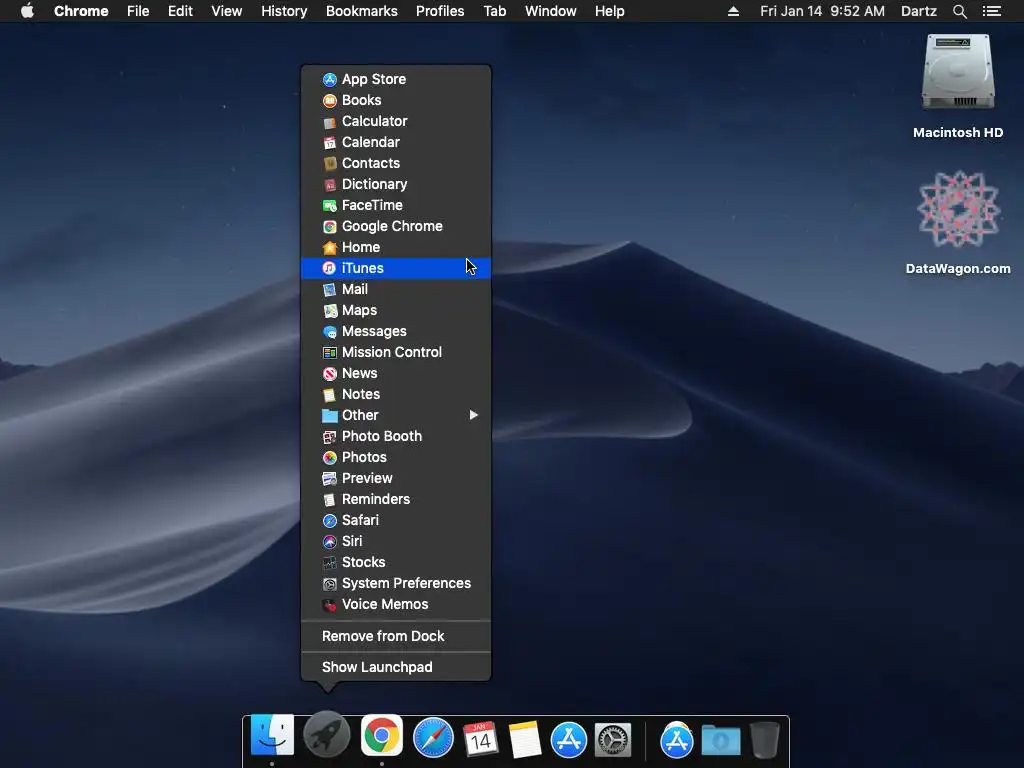This screenshot has width=1024, height=768.
Task: Launch FaceTime from the popup list
Action: 396,205
